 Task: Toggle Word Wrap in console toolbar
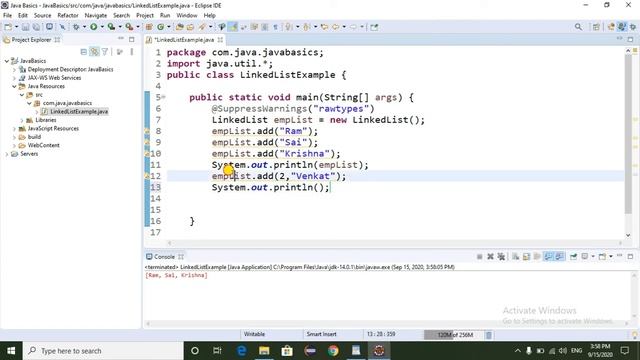(537, 256)
